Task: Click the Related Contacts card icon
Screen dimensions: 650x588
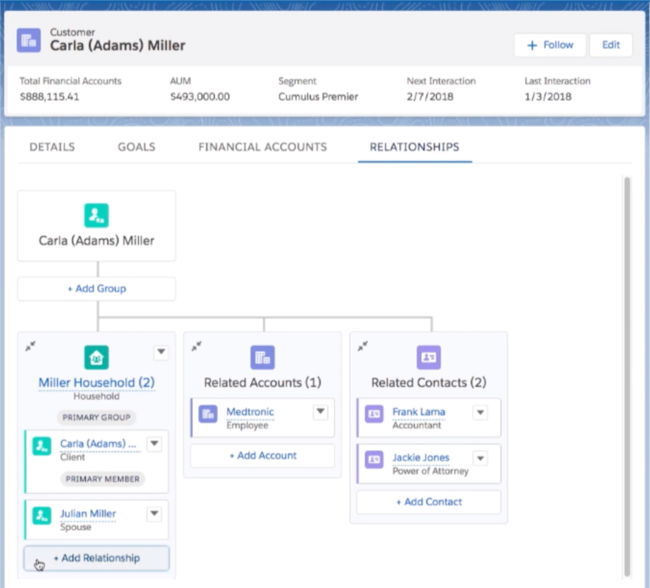Action: tap(428, 357)
